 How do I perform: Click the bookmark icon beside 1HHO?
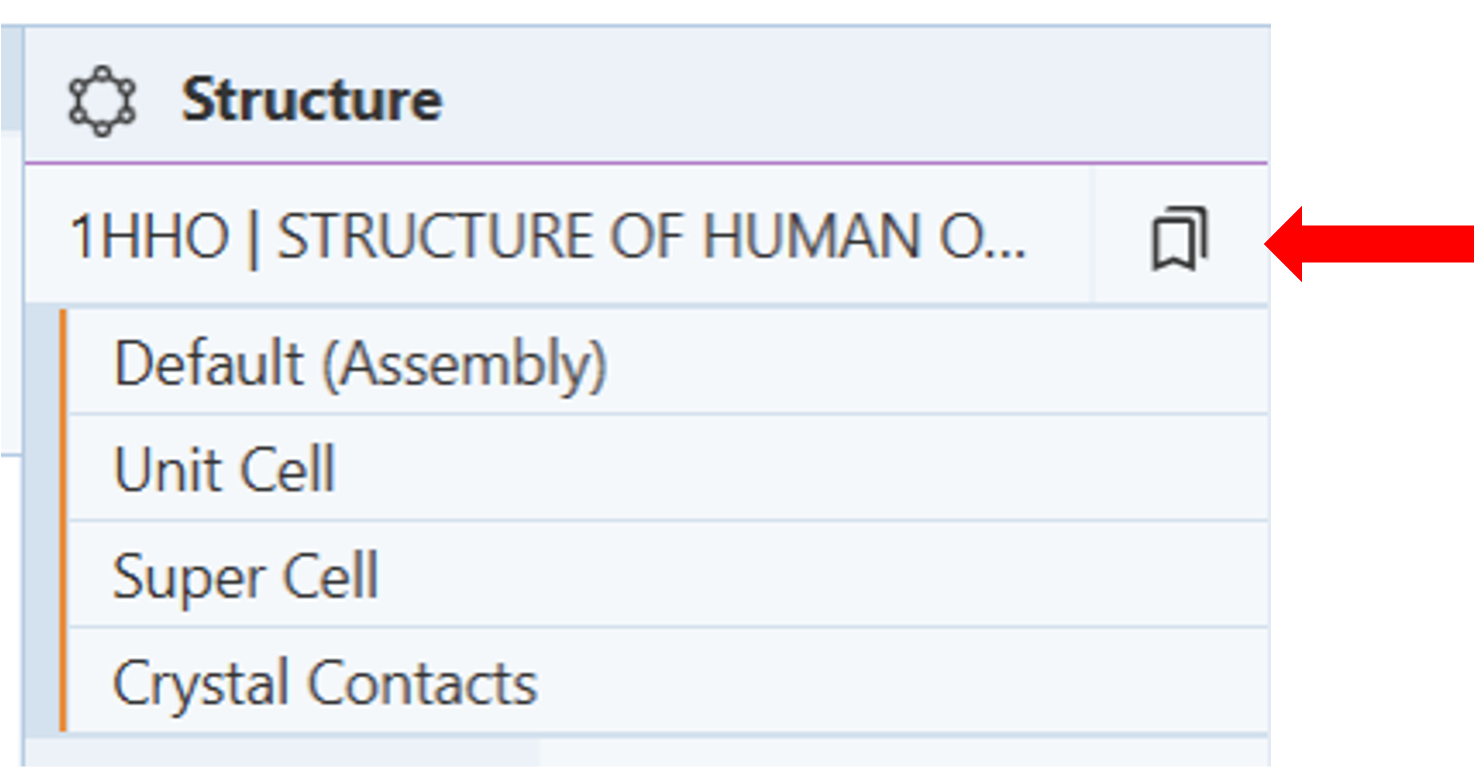click(x=1180, y=238)
